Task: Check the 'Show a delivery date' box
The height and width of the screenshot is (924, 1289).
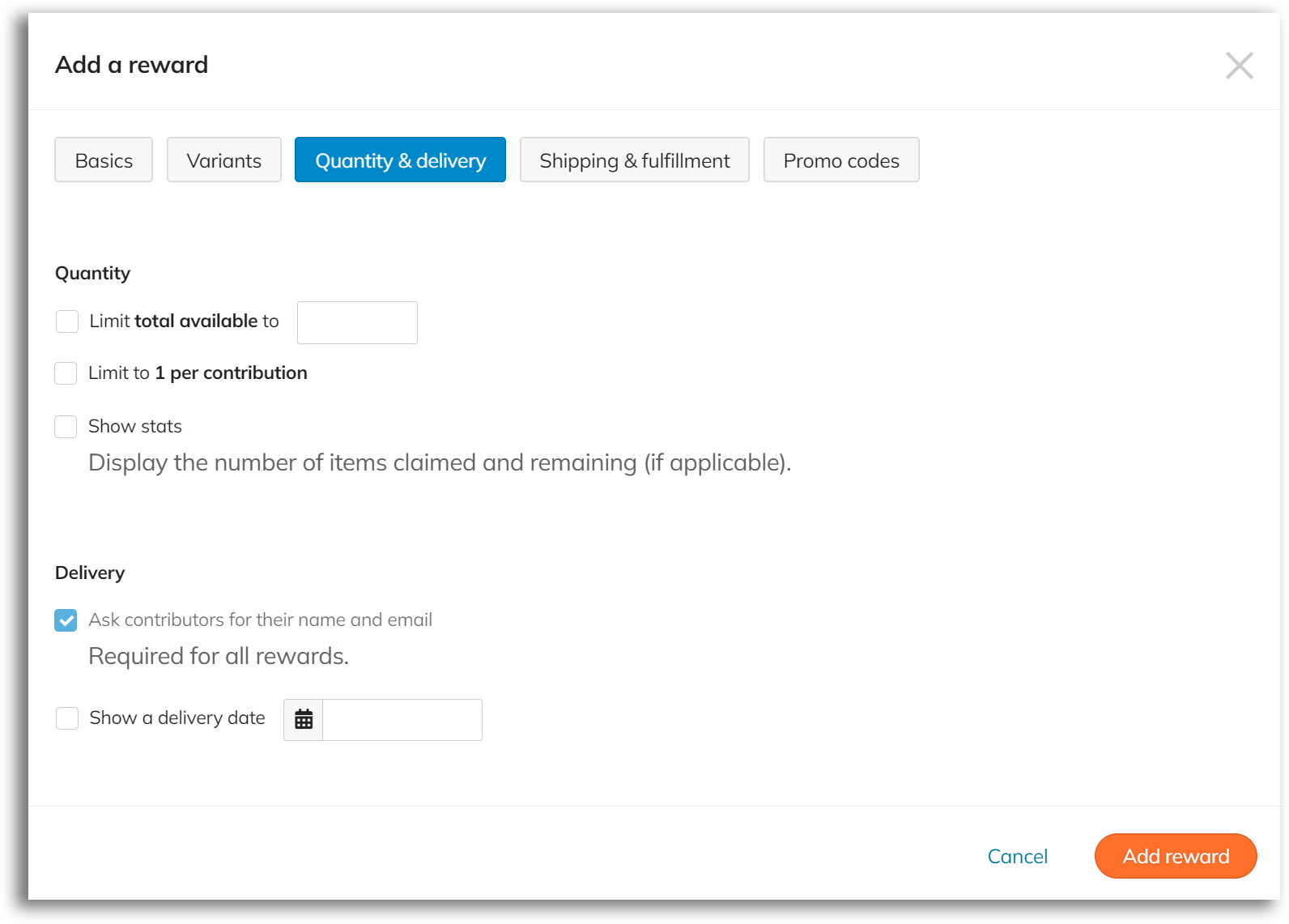Action: pos(66,718)
